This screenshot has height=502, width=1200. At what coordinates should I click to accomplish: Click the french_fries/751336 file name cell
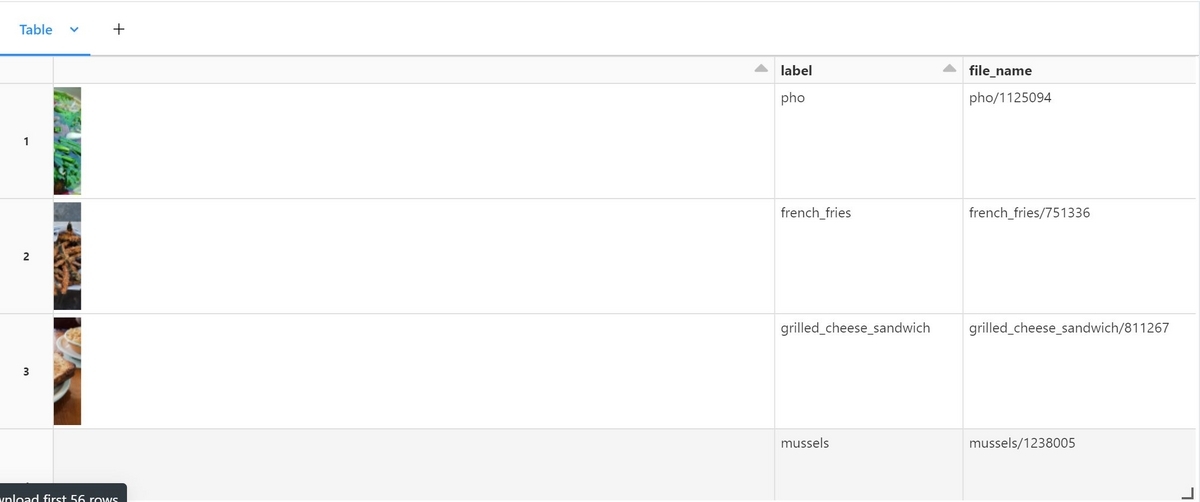coord(1081,256)
